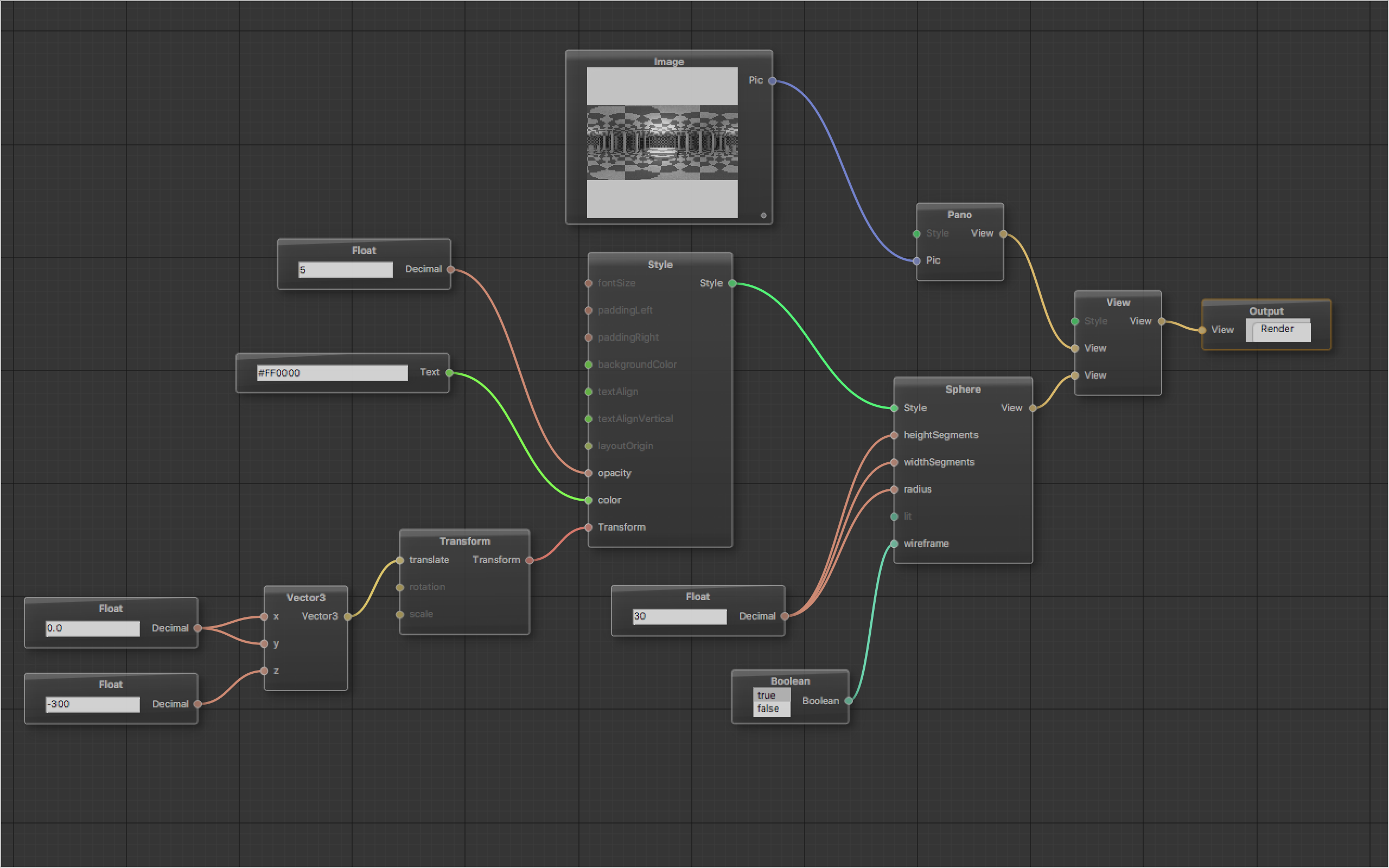Click the Image node's Pic output port
This screenshot has height=868, width=1389.
point(772,81)
